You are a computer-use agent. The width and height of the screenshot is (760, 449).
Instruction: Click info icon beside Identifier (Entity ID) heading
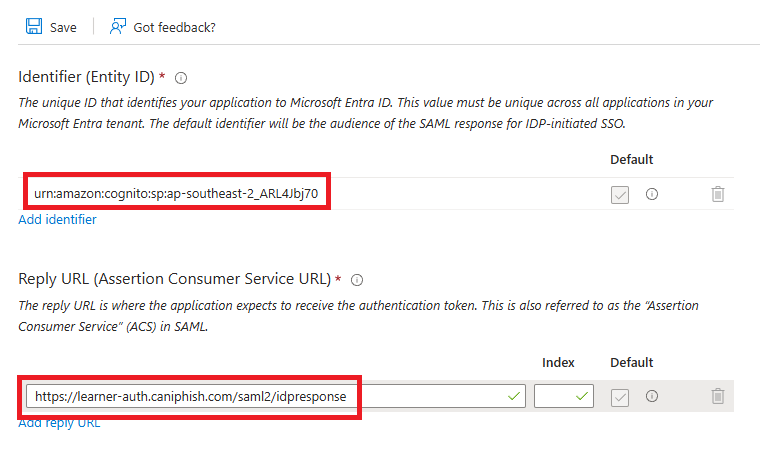pyautogui.click(x=181, y=78)
